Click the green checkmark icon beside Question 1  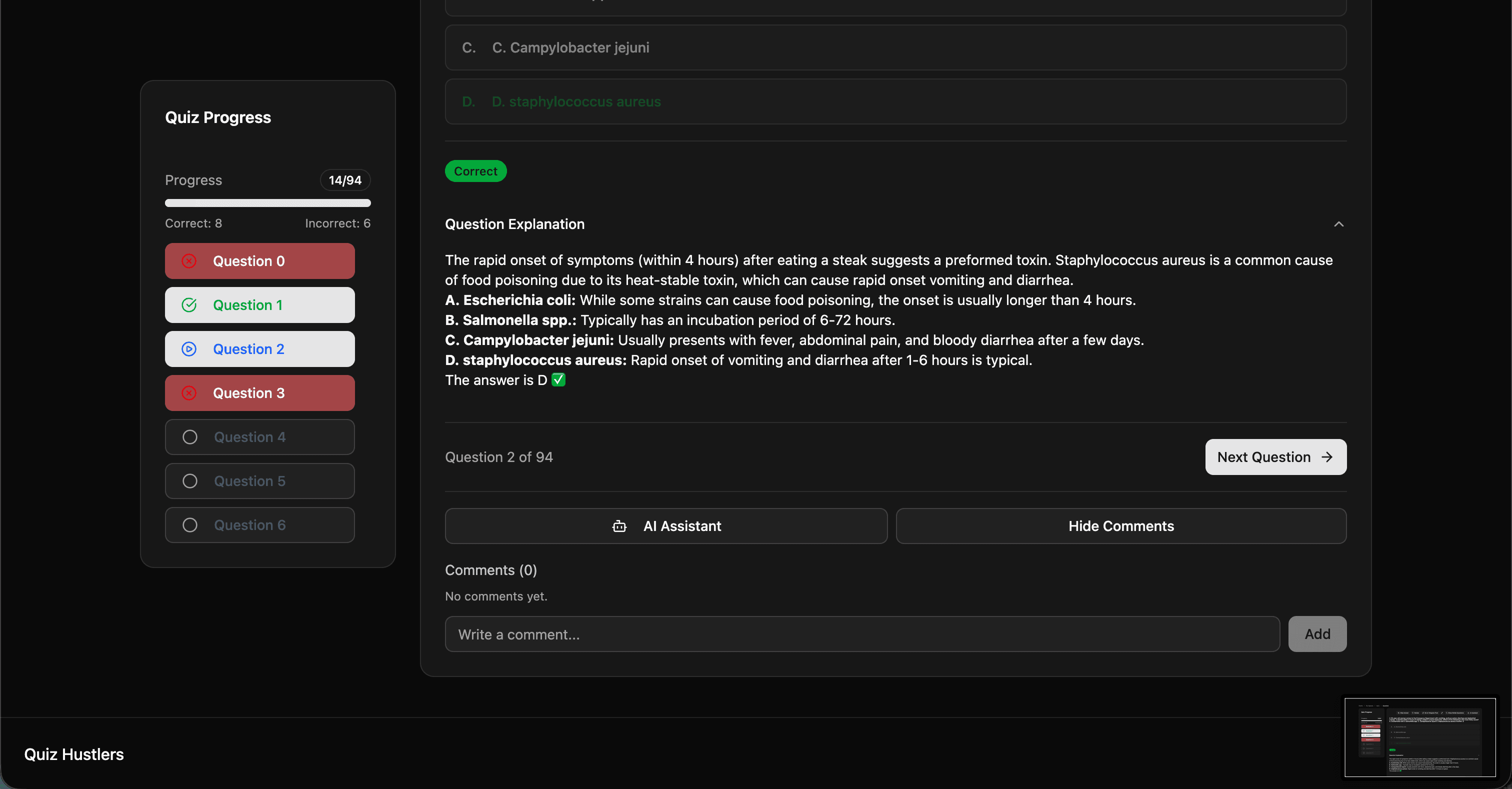point(189,304)
